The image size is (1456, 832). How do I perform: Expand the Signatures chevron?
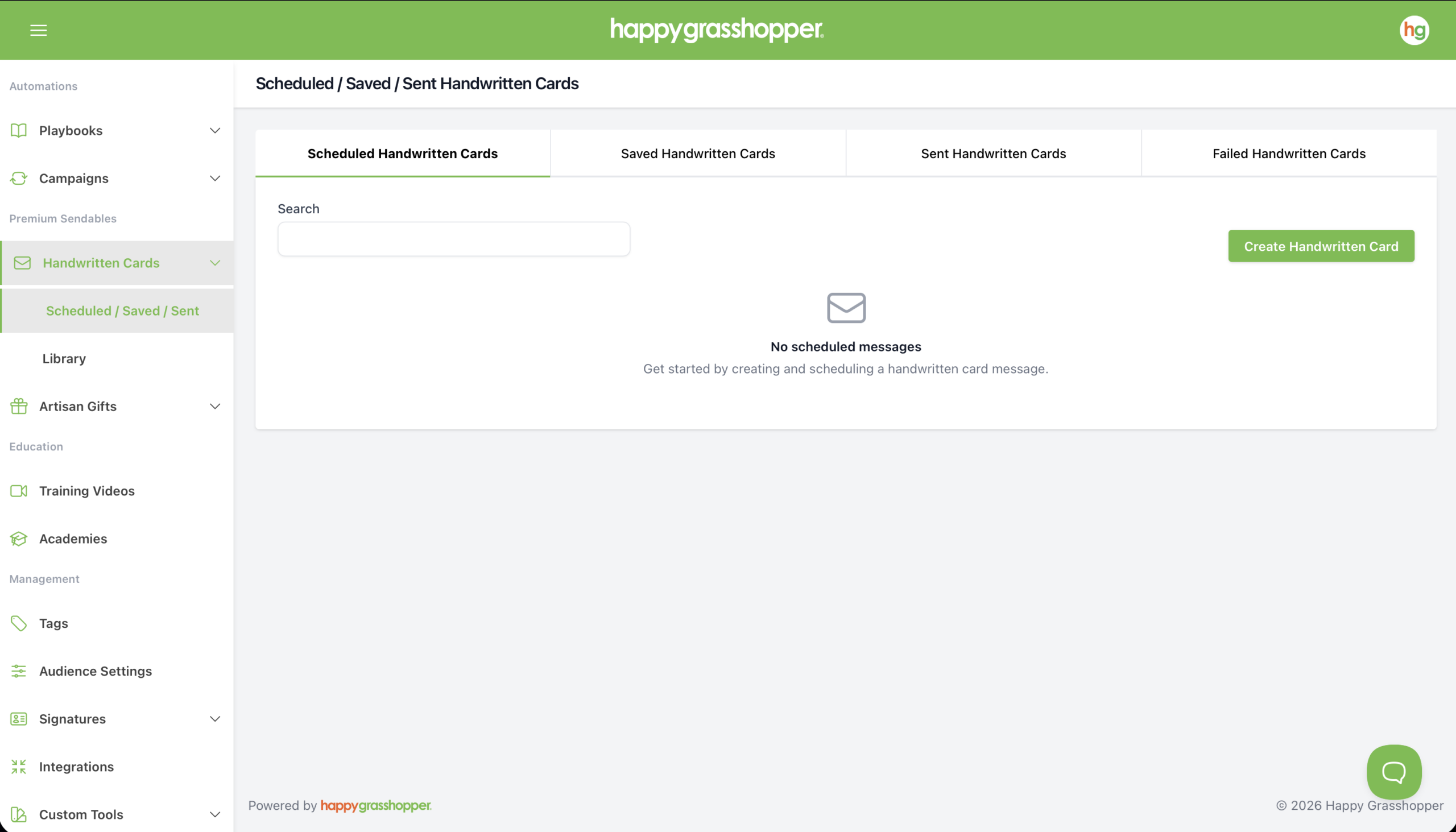215,719
